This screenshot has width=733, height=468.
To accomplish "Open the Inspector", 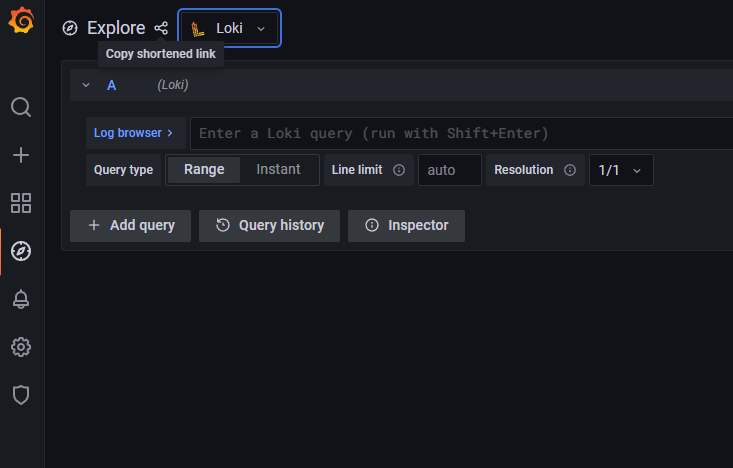I will 407,226.
